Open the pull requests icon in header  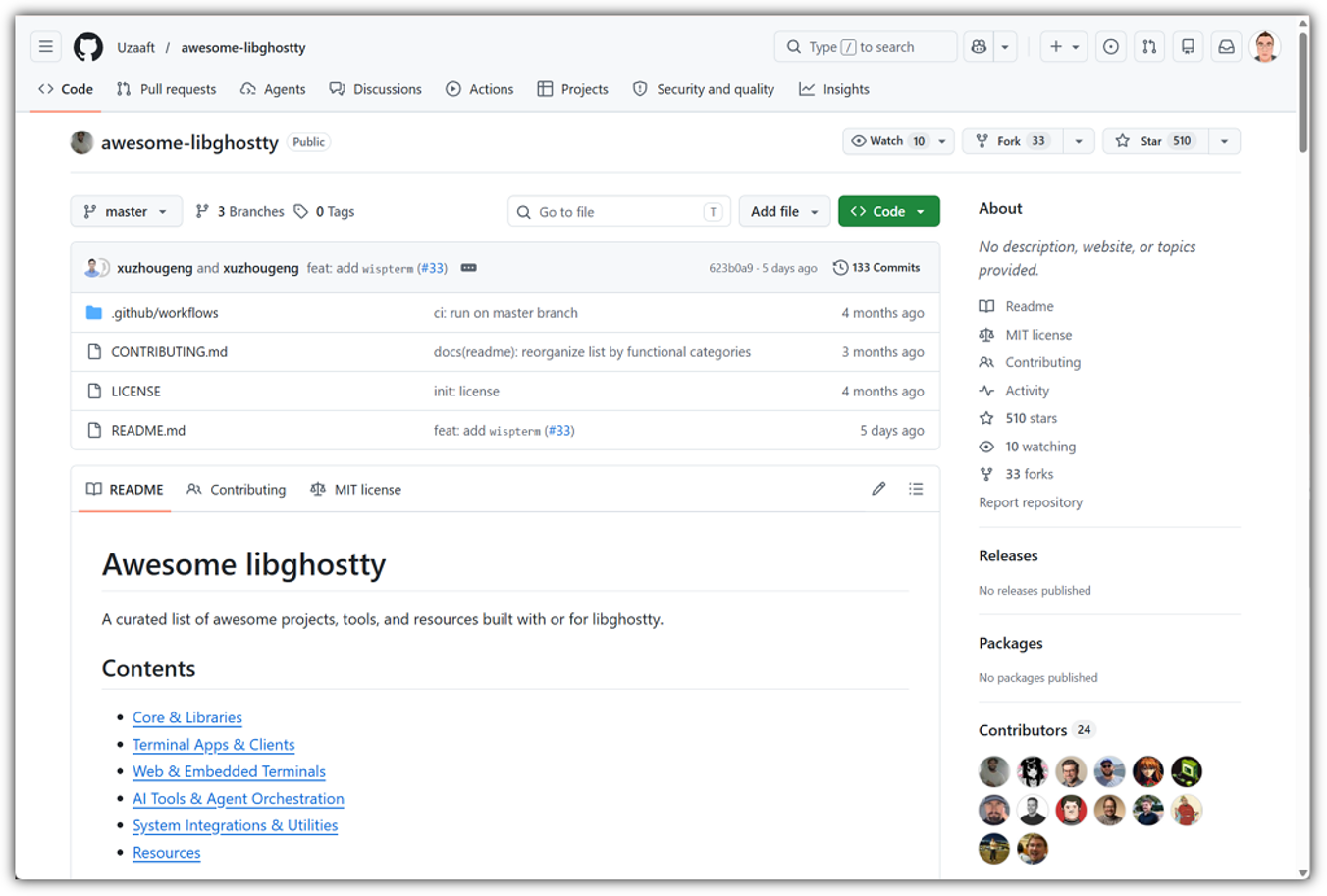[x=1149, y=47]
